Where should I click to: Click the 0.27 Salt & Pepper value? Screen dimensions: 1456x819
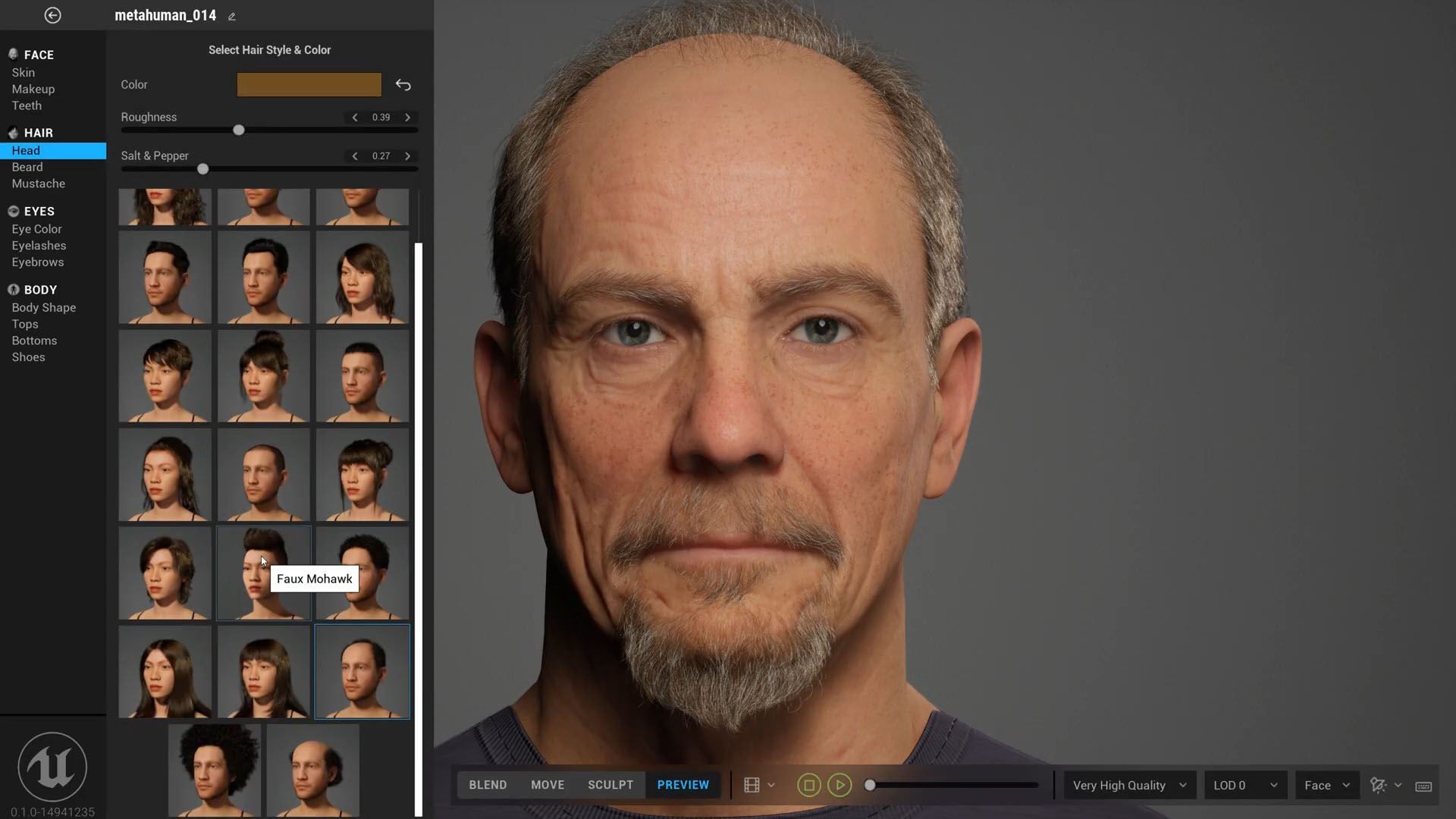[381, 156]
